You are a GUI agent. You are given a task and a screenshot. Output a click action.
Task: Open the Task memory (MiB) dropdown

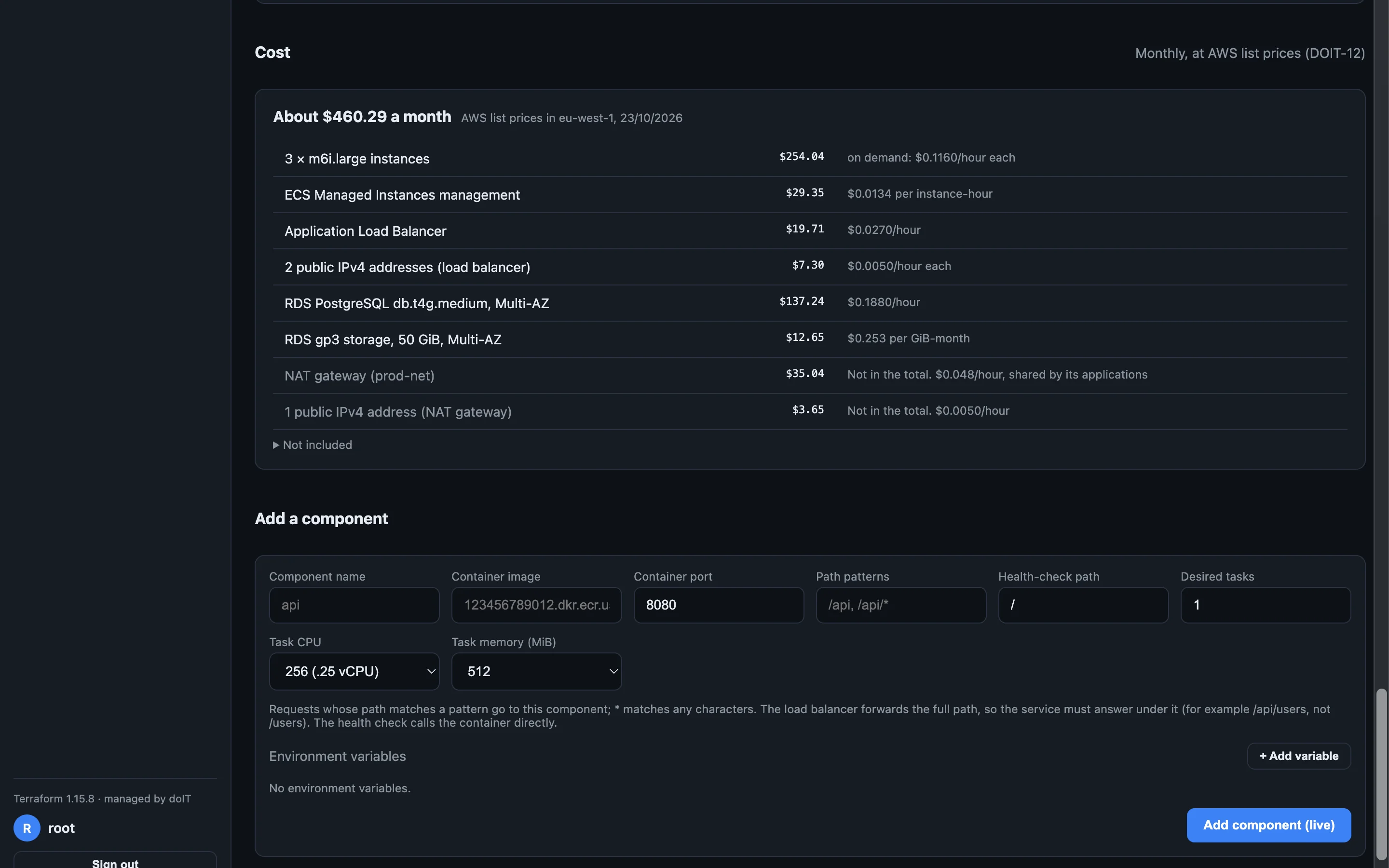click(536, 671)
